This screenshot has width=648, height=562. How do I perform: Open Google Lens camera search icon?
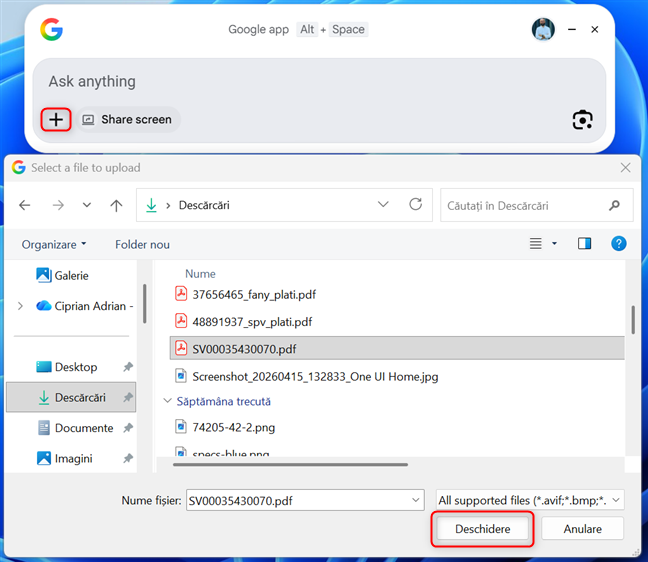(x=582, y=120)
